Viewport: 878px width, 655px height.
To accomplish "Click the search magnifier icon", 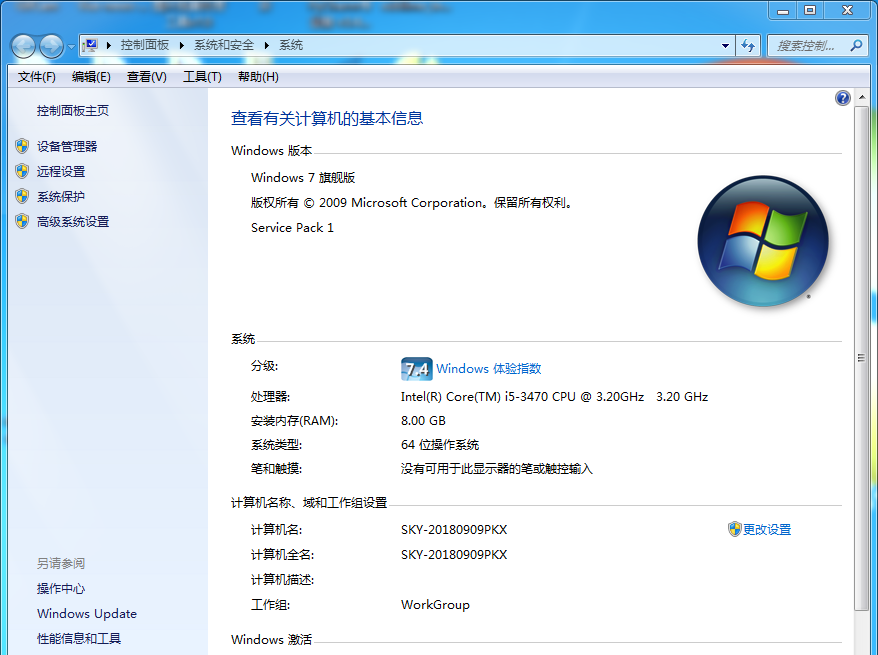I will pyautogui.click(x=857, y=45).
